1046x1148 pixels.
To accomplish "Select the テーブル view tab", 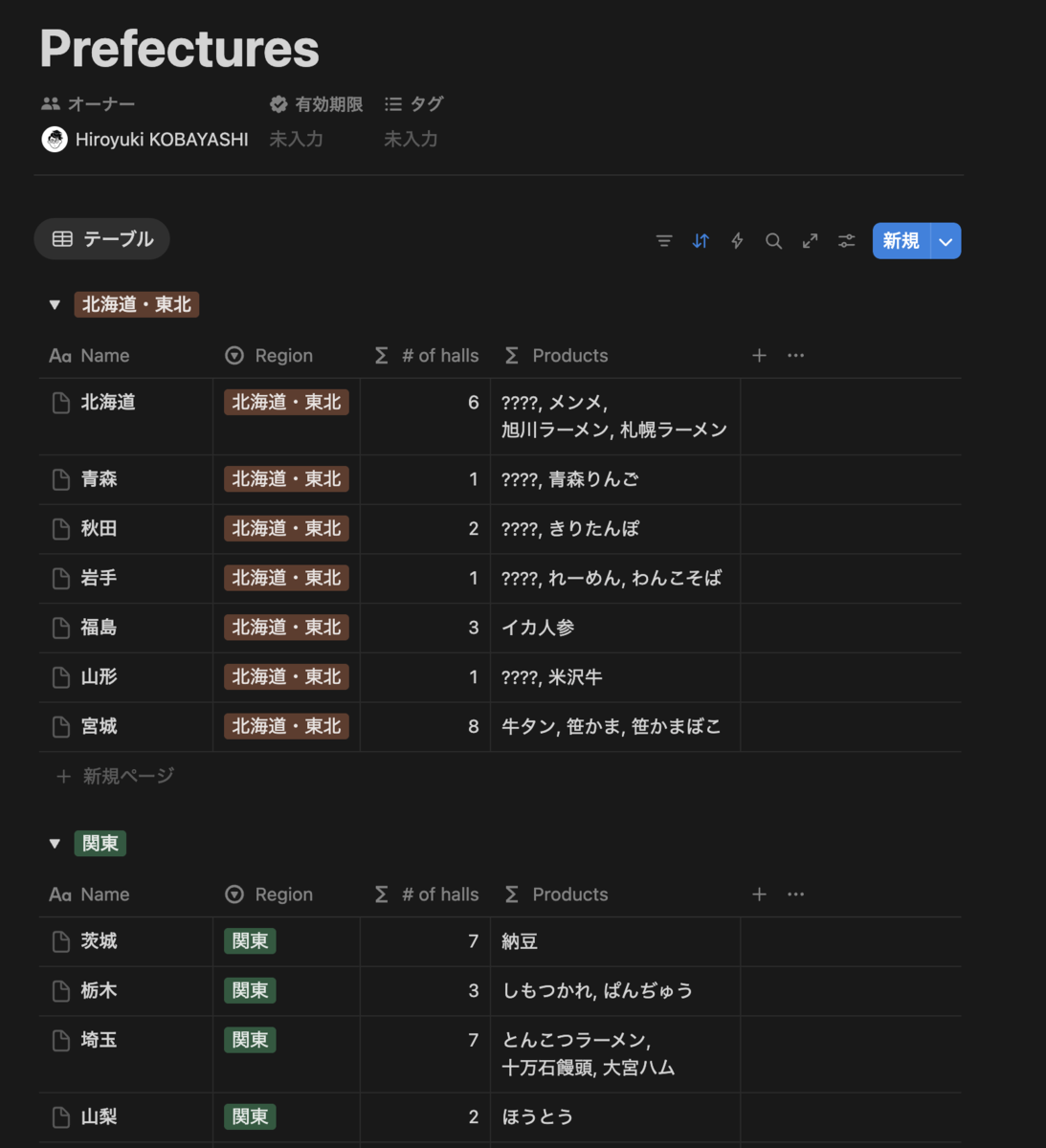I will [x=102, y=239].
